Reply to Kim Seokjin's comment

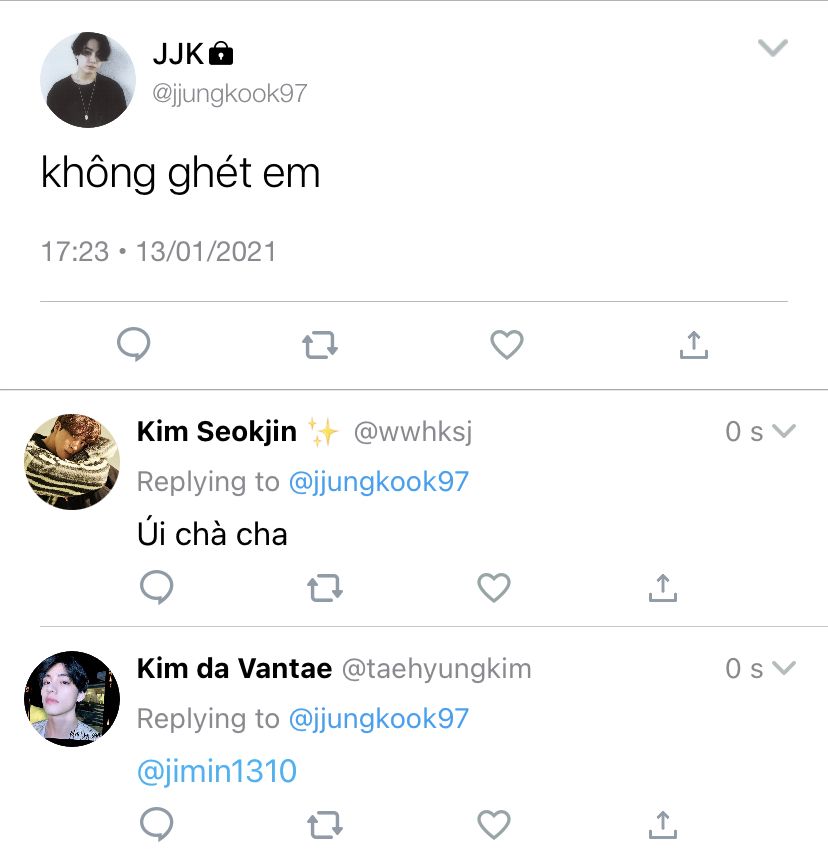pyautogui.click(x=157, y=587)
